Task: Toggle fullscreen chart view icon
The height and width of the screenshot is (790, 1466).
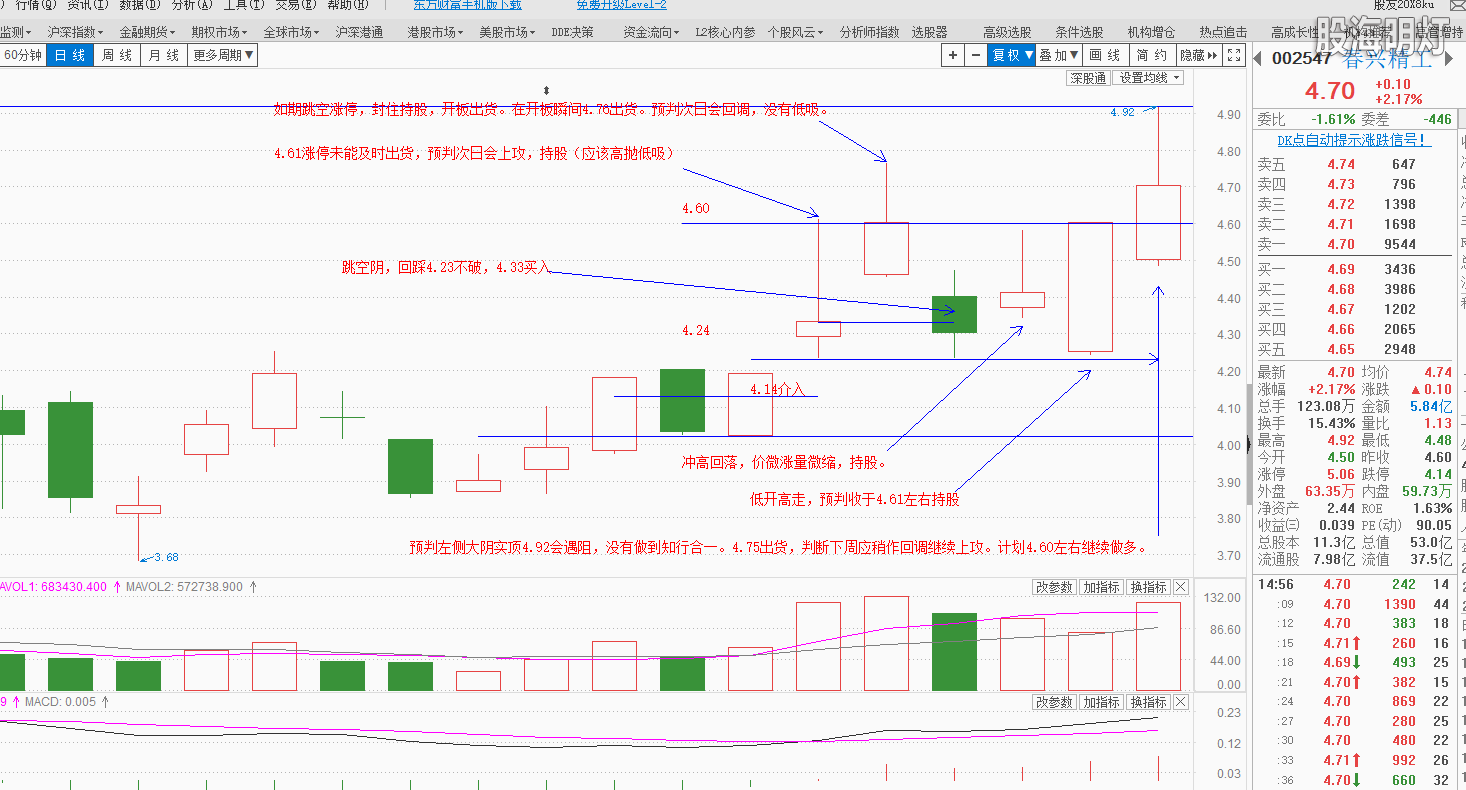Action: (x=1234, y=55)
